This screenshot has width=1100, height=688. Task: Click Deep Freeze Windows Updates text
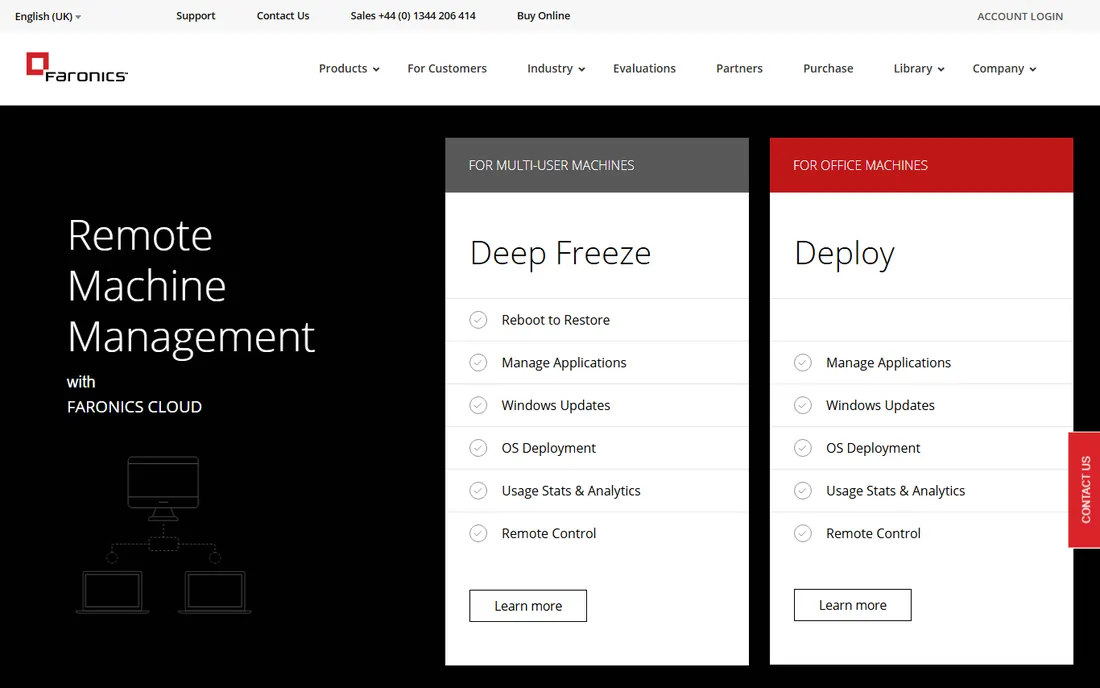pyautogui.click(x=556, y=405)
